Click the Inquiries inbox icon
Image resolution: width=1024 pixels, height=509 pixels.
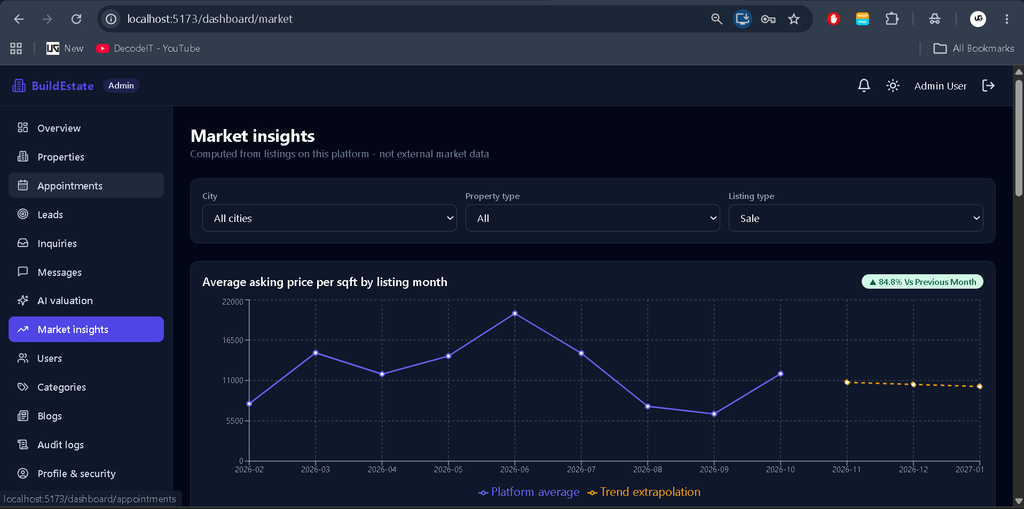23,243
